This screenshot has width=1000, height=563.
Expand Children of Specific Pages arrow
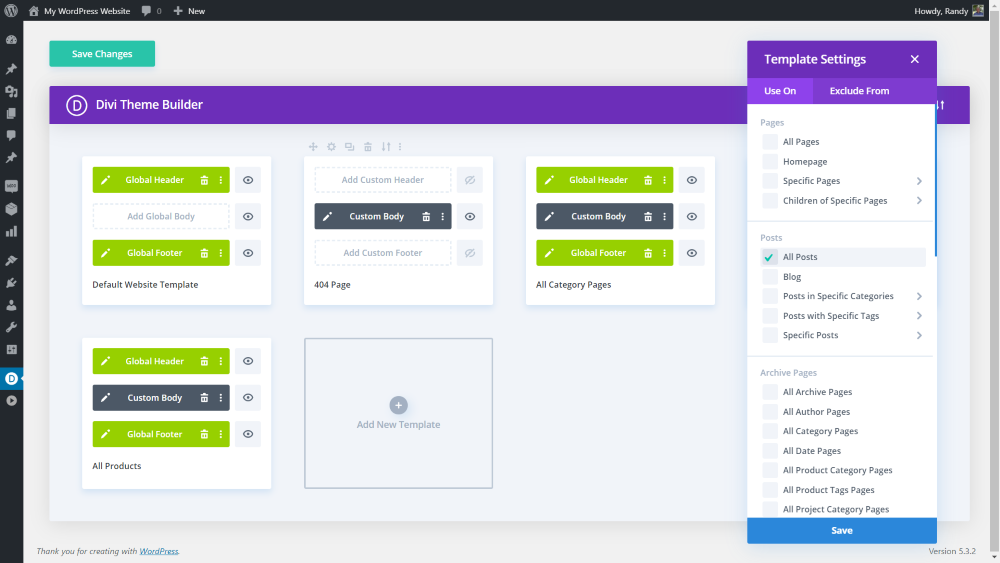[919, 200]
